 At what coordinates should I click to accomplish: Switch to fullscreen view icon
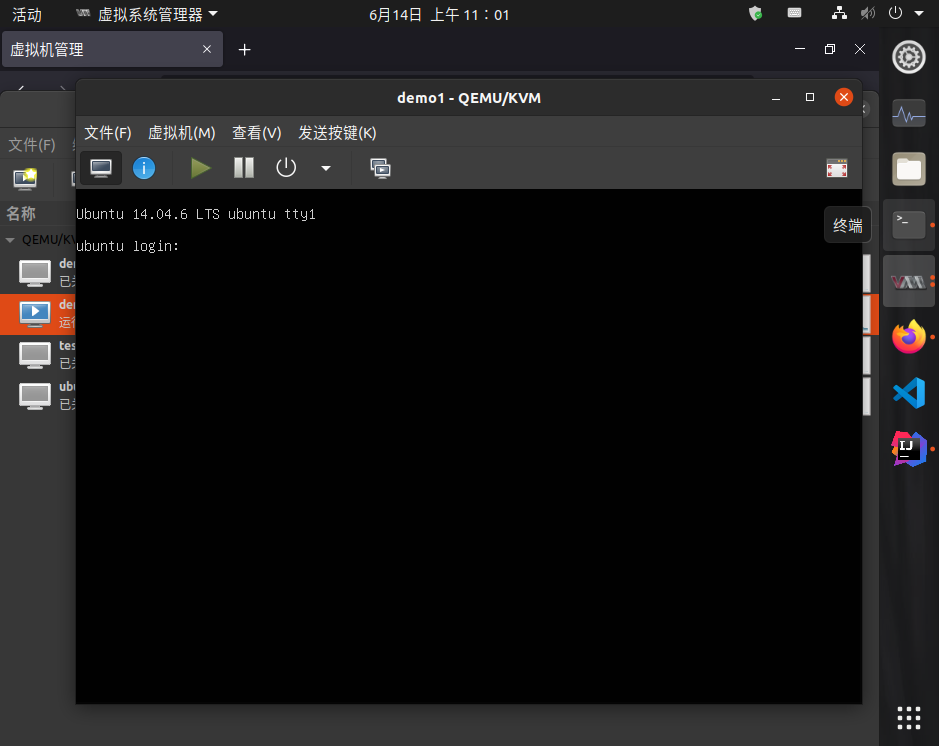pos(837,168)
